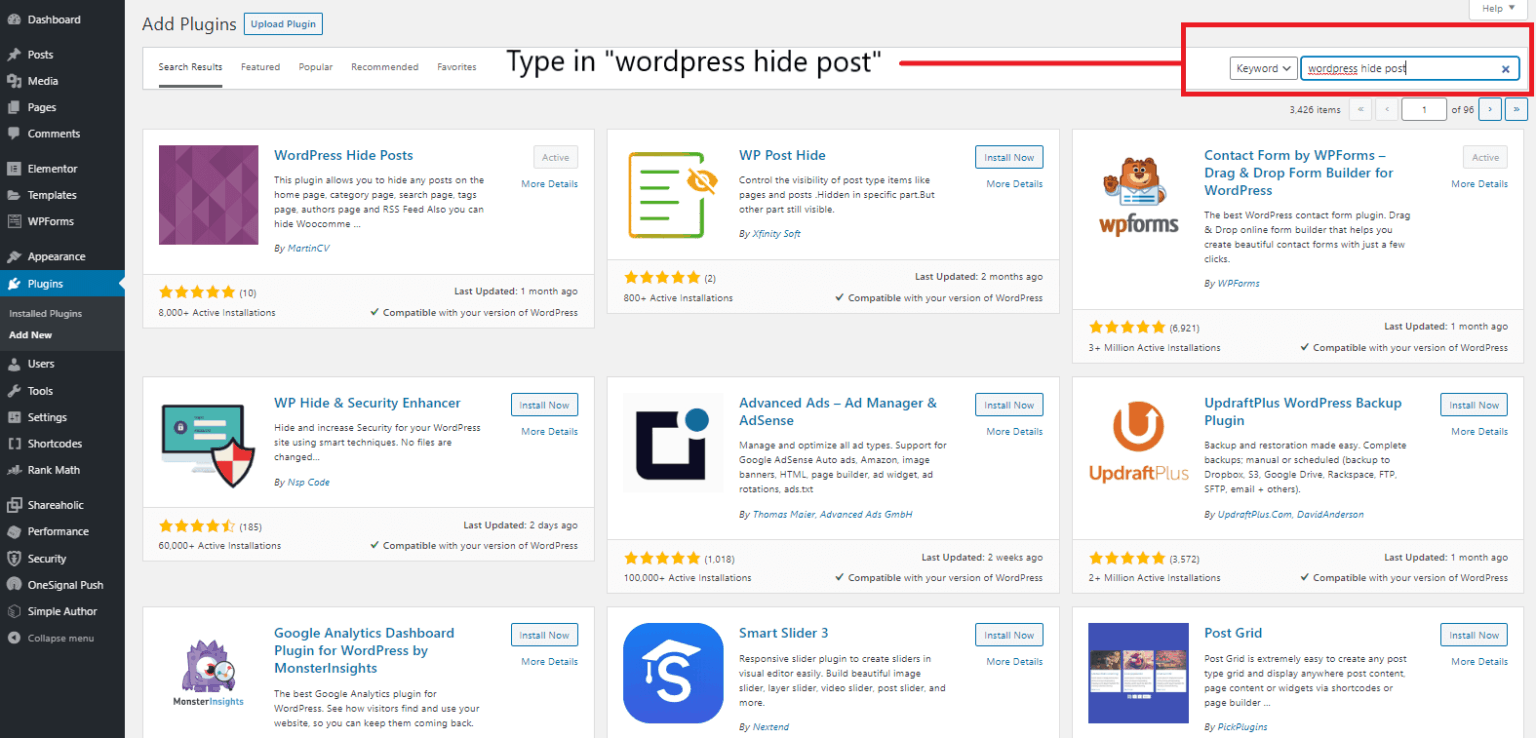Switch to the Featured tab

point(260,67)
